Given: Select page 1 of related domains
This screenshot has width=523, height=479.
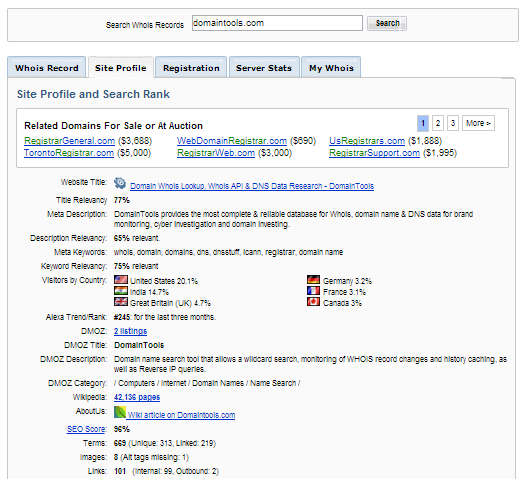Looking at the screenshot, I should coord(423,123).
